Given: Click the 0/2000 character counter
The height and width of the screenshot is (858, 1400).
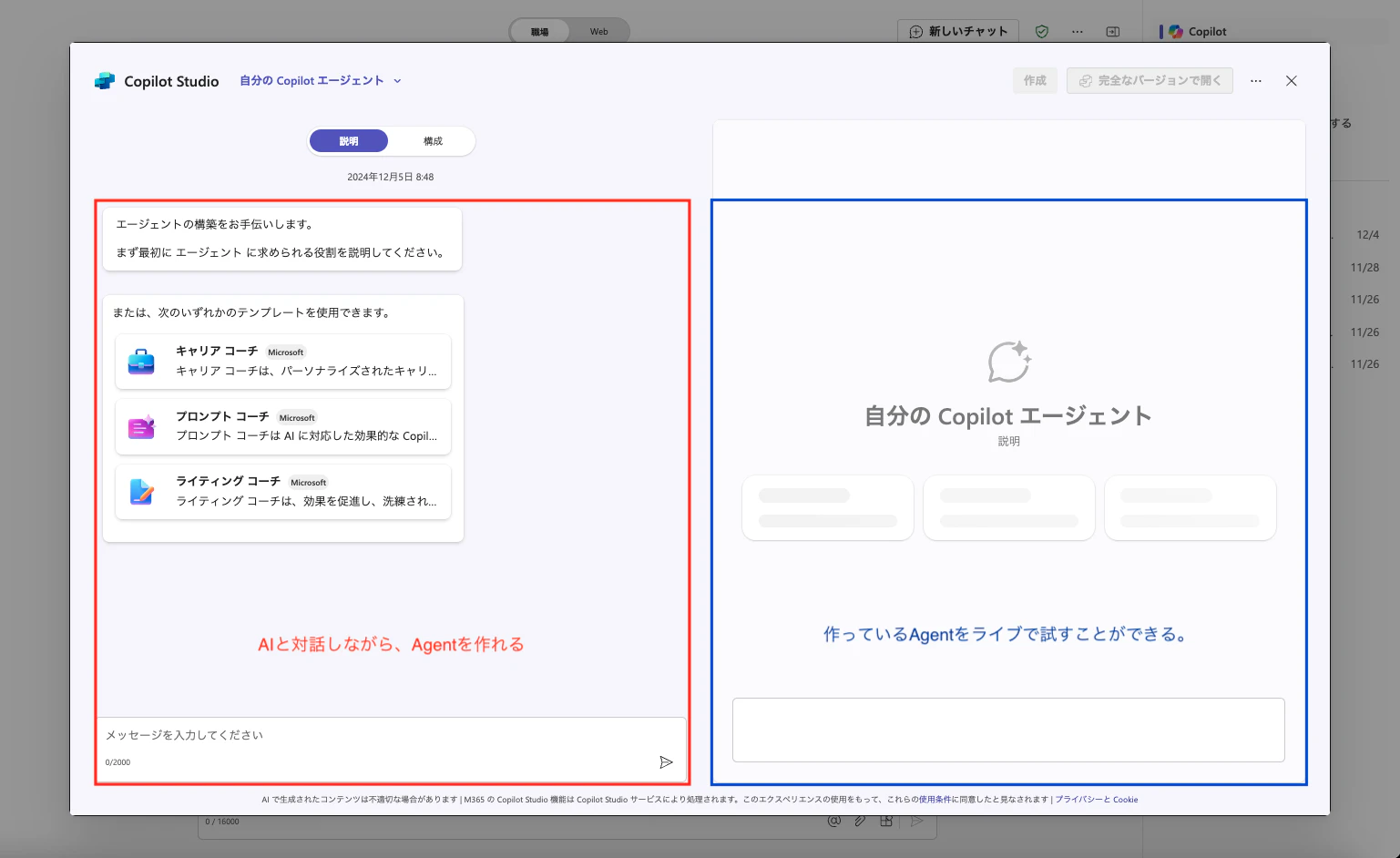Looking at the screenshot, I should 118,762.
